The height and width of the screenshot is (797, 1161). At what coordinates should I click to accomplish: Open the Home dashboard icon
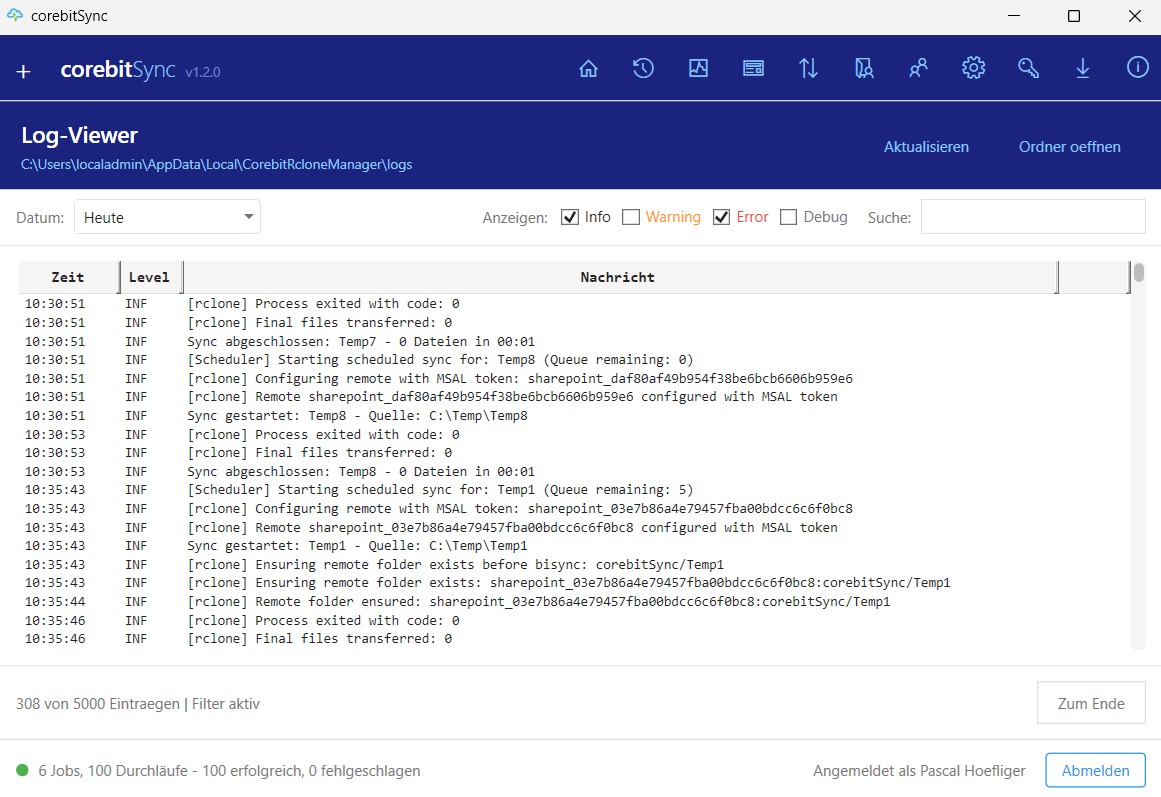pos(588,68)
